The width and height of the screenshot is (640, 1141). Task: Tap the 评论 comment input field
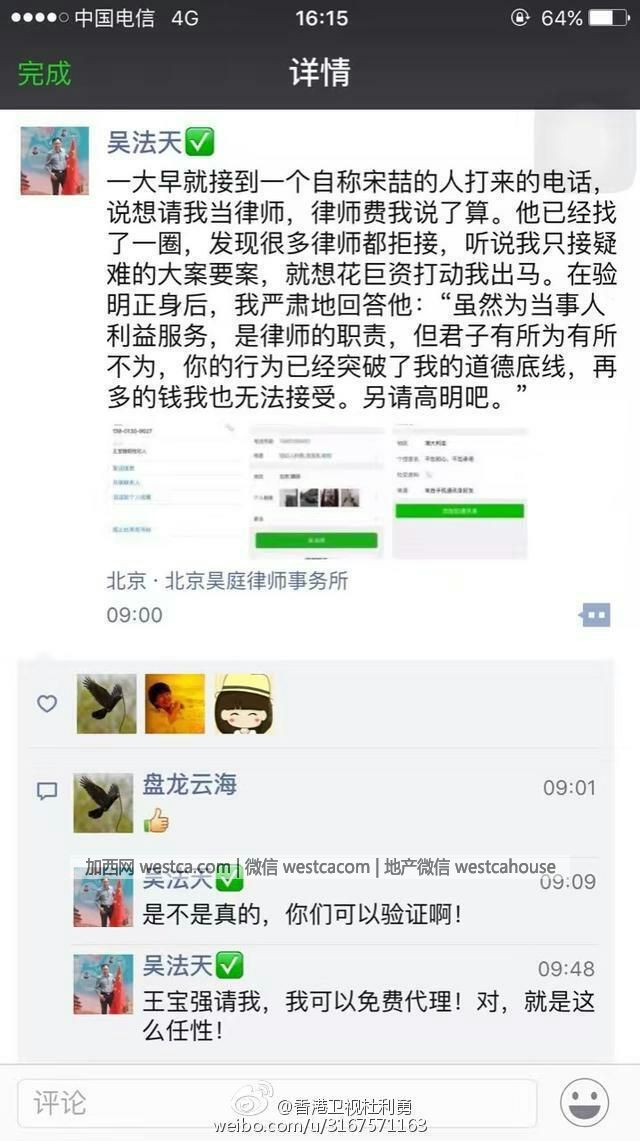coord(277,1103)
